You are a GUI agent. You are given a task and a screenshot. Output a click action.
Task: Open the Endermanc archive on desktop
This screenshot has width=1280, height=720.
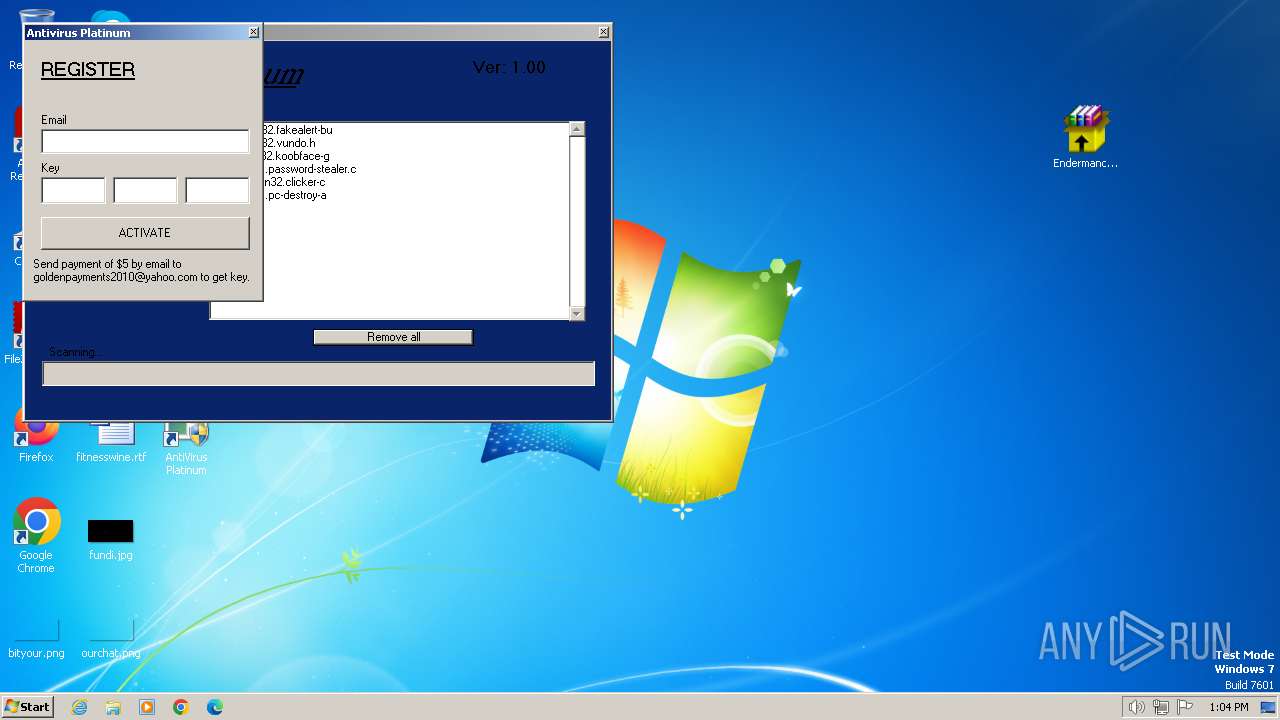pyautogui.click(x=1085, y=137)
